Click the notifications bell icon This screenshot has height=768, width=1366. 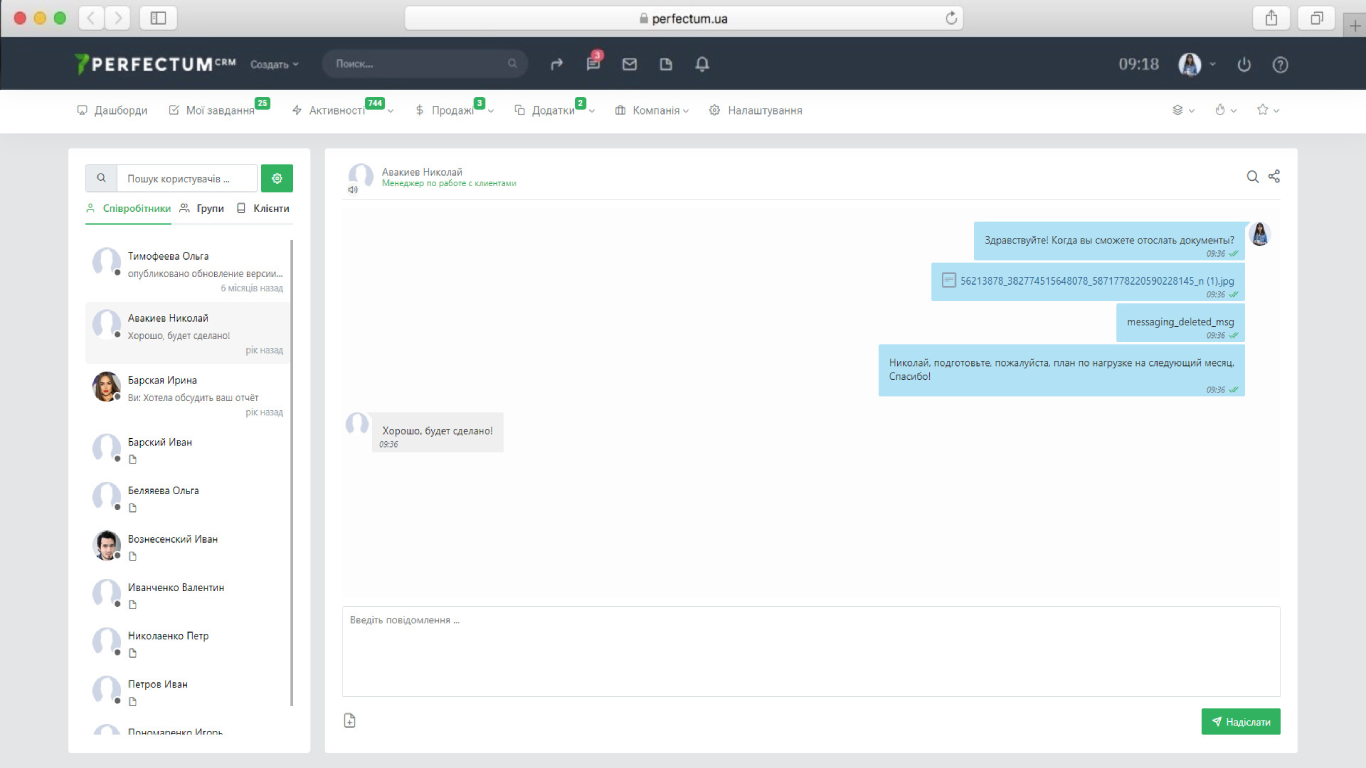click(702, 64)
